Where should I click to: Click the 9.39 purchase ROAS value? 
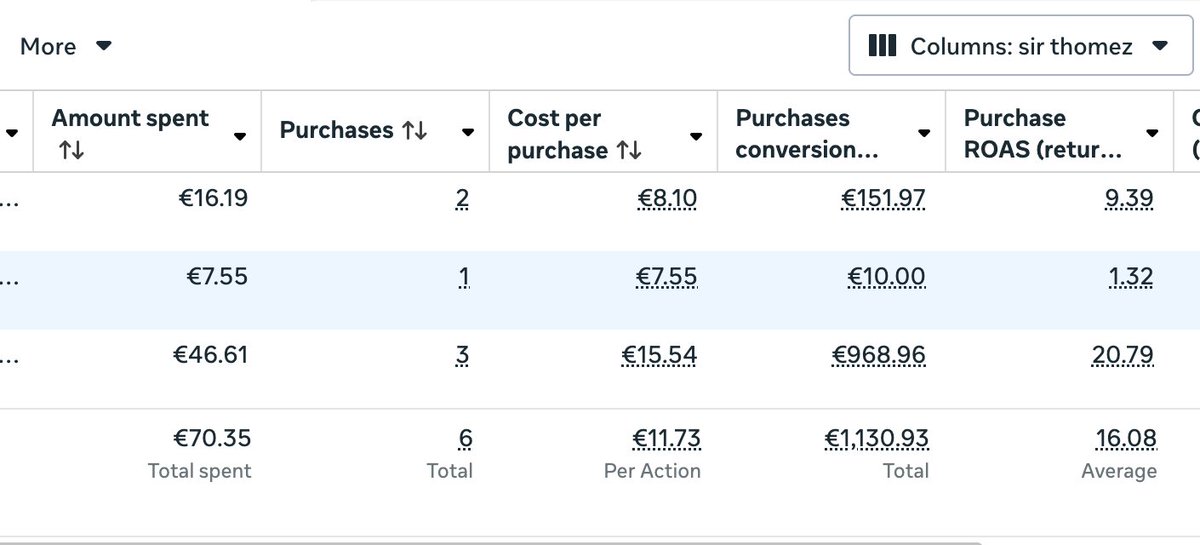[1129, 199]
